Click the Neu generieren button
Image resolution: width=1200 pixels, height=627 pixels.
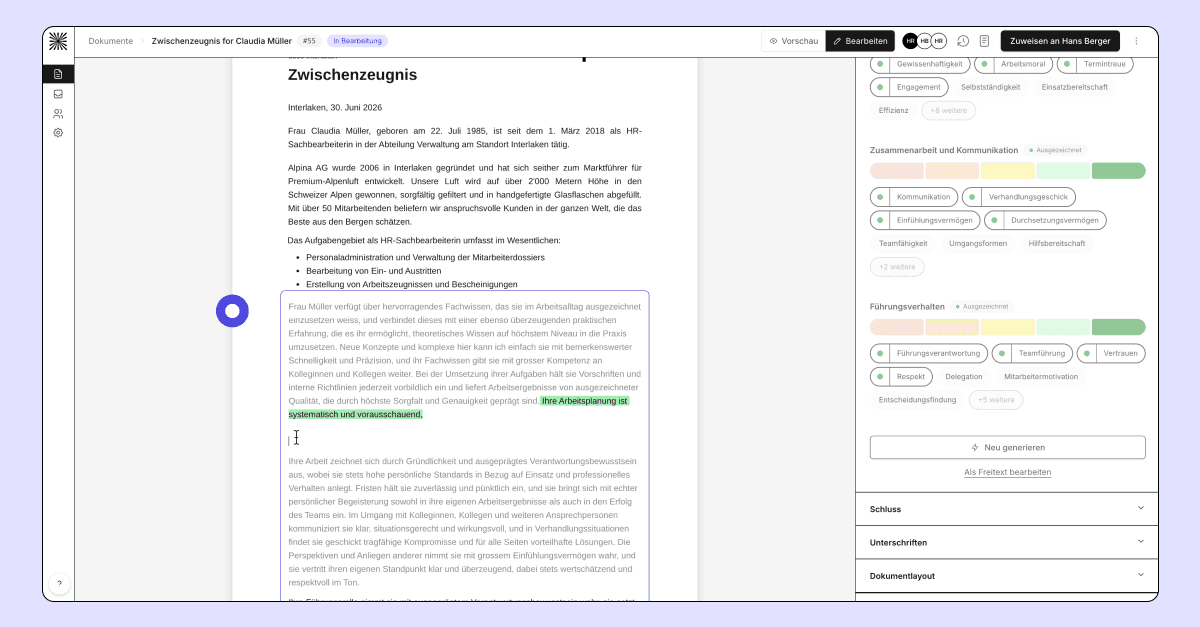pyautogui.click(x=1007, y=447)
